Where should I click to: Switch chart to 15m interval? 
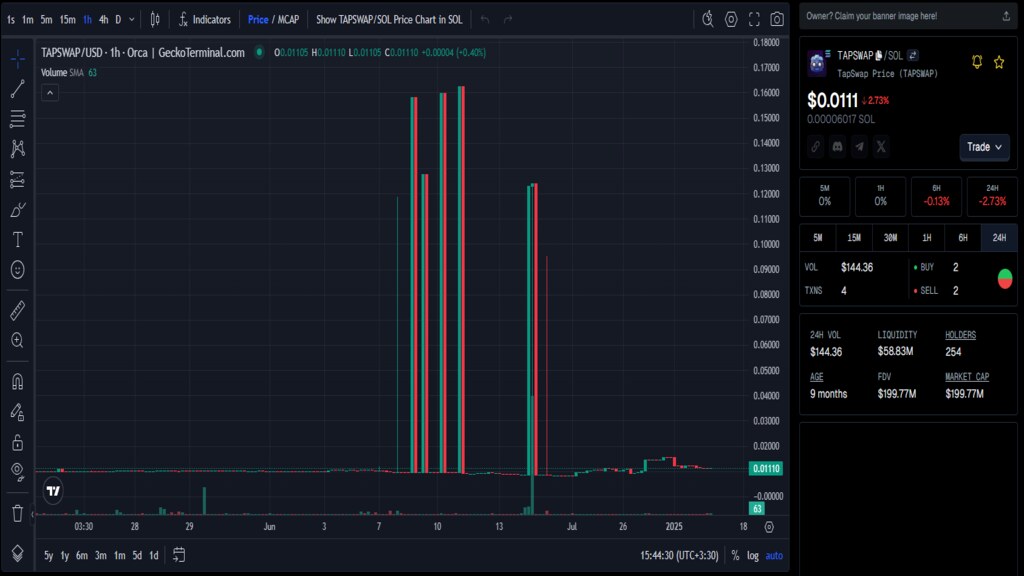pyautogui.click(x=67, y=20)
